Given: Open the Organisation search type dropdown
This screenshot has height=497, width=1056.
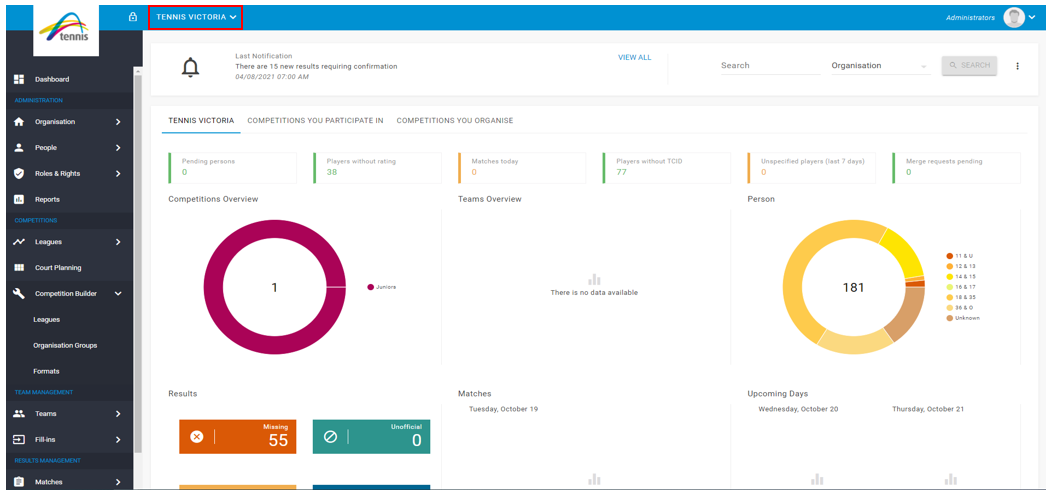Looking at the screenshot, I should 880,66.
